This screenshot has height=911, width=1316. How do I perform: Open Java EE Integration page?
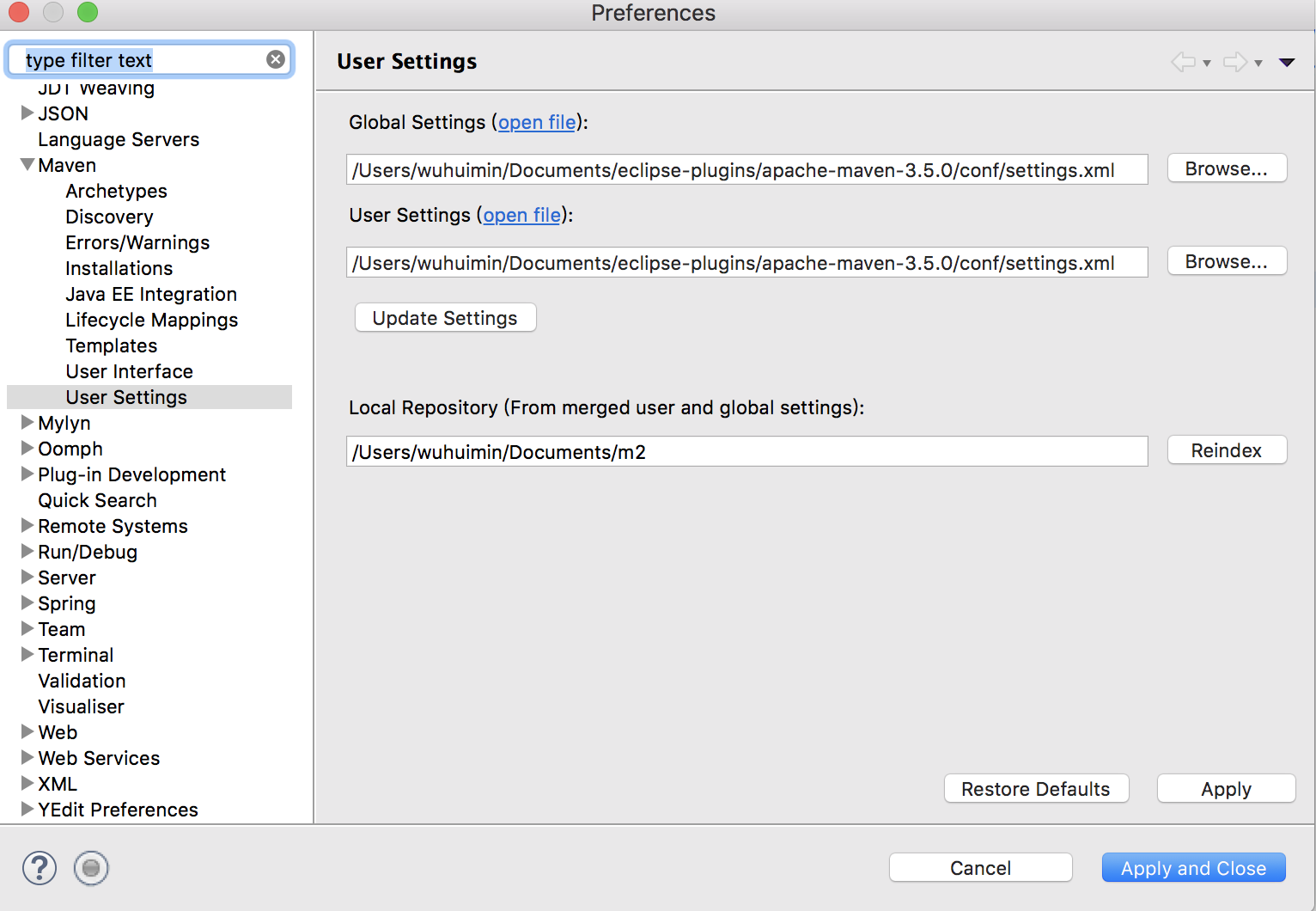(151, 294)
